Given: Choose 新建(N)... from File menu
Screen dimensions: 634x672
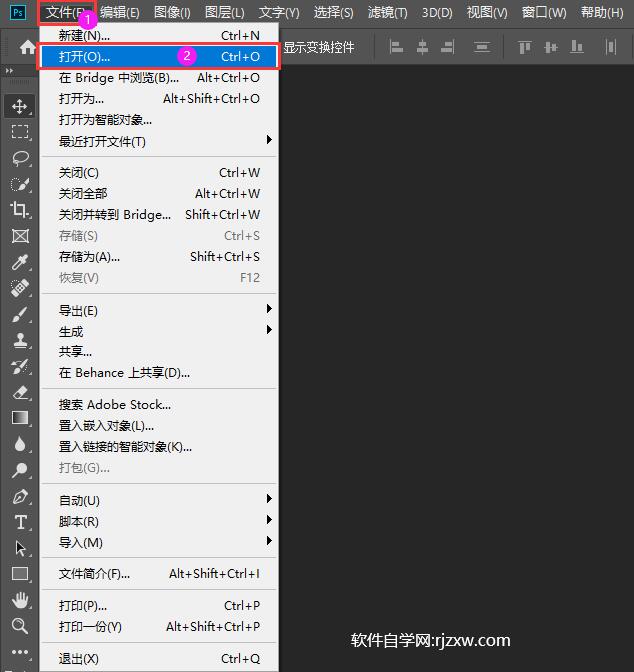Looking at the screenshot, I should point(159,36).
